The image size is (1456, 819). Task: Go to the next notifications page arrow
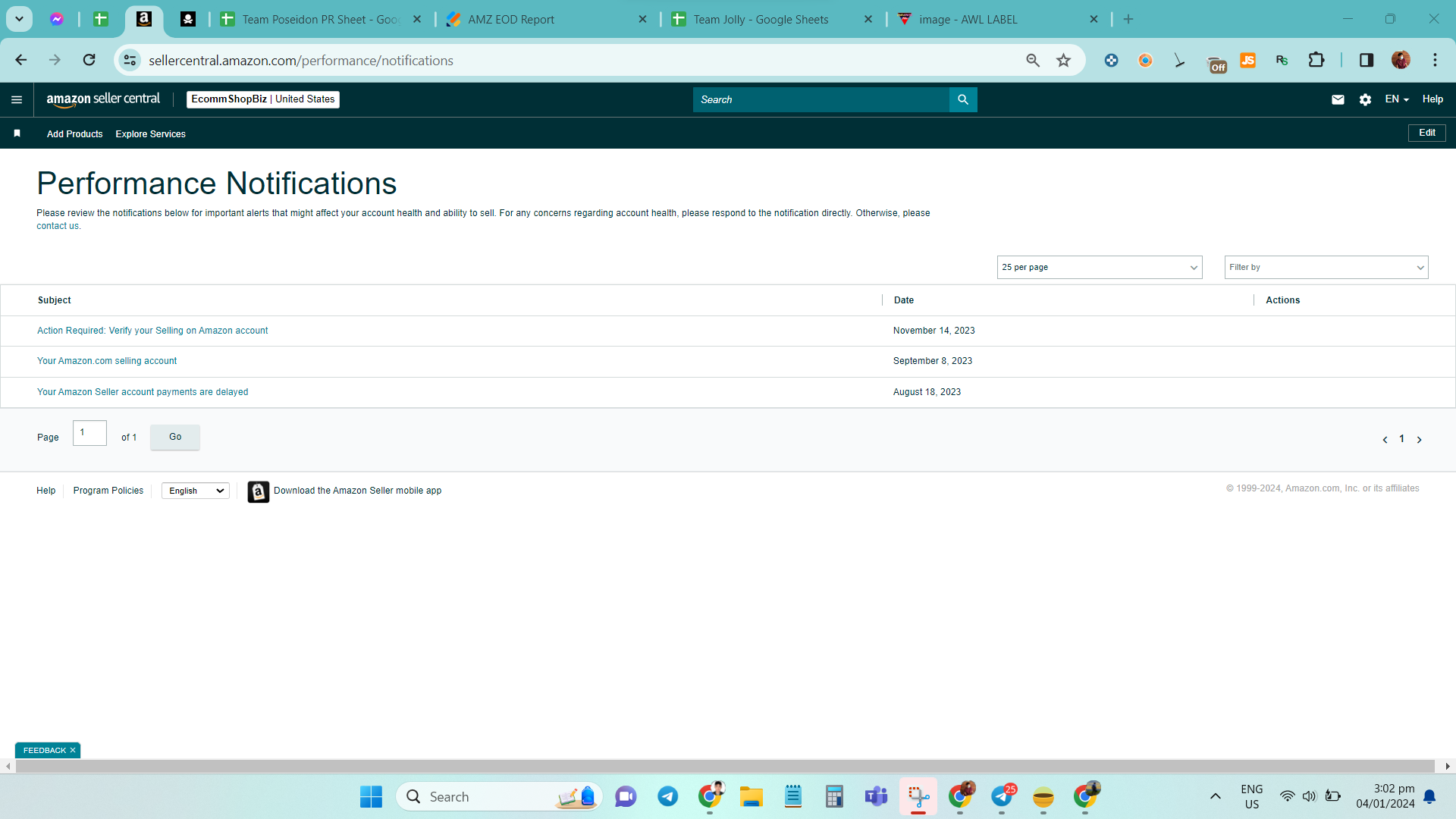(1420, 440)
